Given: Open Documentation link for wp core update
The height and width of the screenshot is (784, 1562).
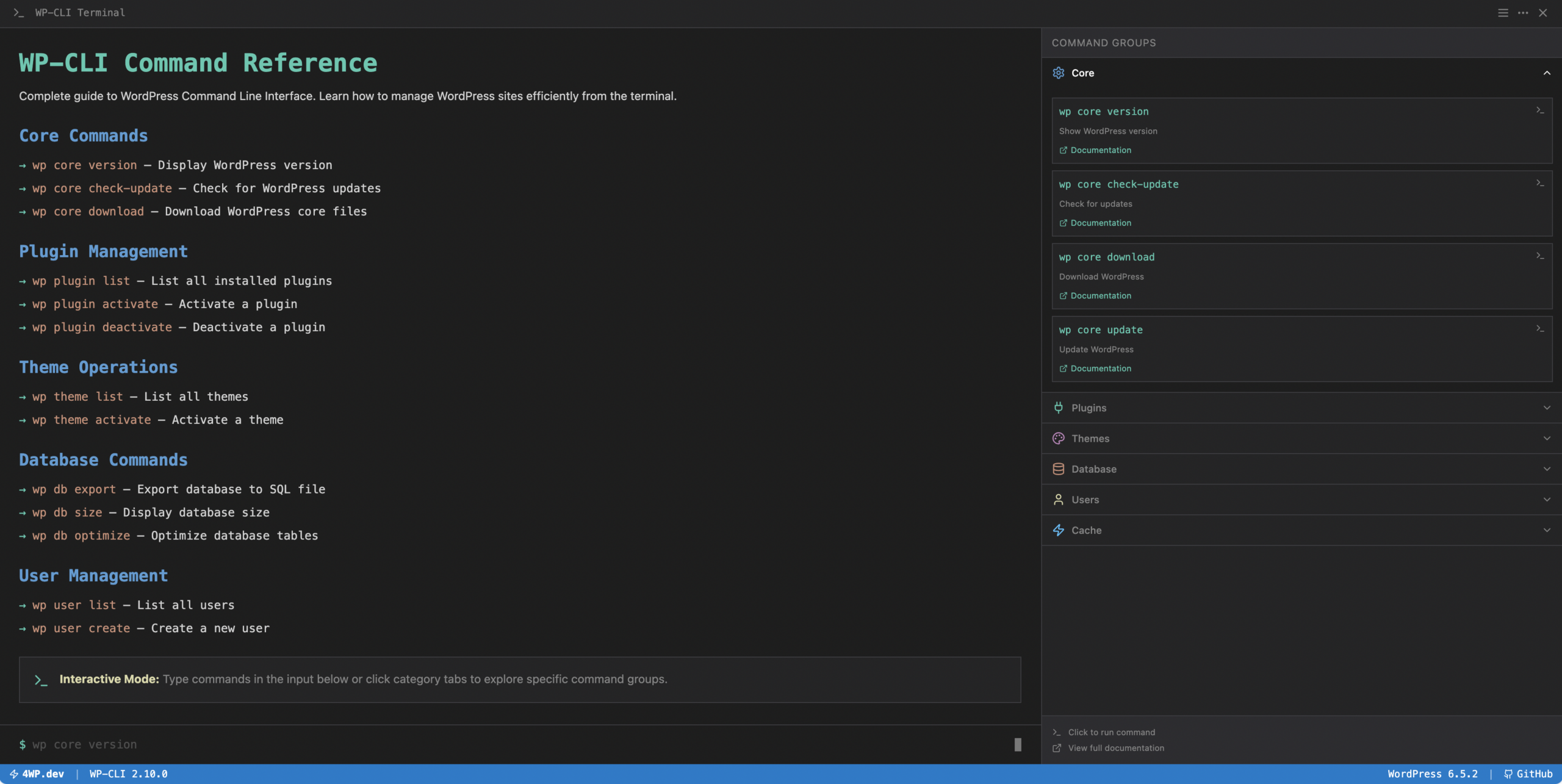Looking at the screenshot, I should coord(1100,369).
